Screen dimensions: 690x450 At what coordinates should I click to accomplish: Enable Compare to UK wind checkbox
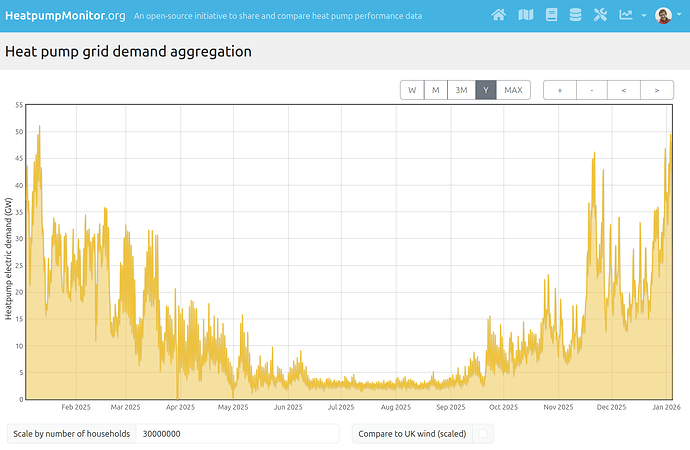click(484, 434)
